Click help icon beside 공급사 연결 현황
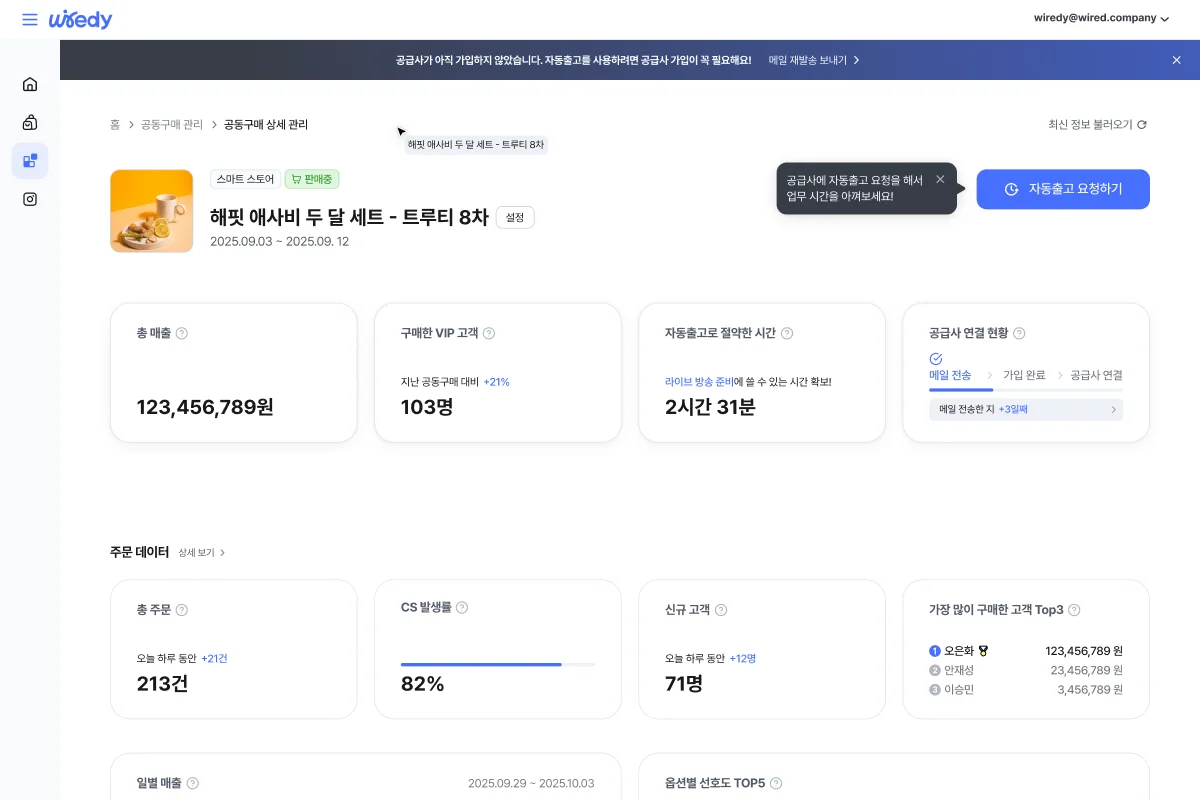 (1019, 333)
